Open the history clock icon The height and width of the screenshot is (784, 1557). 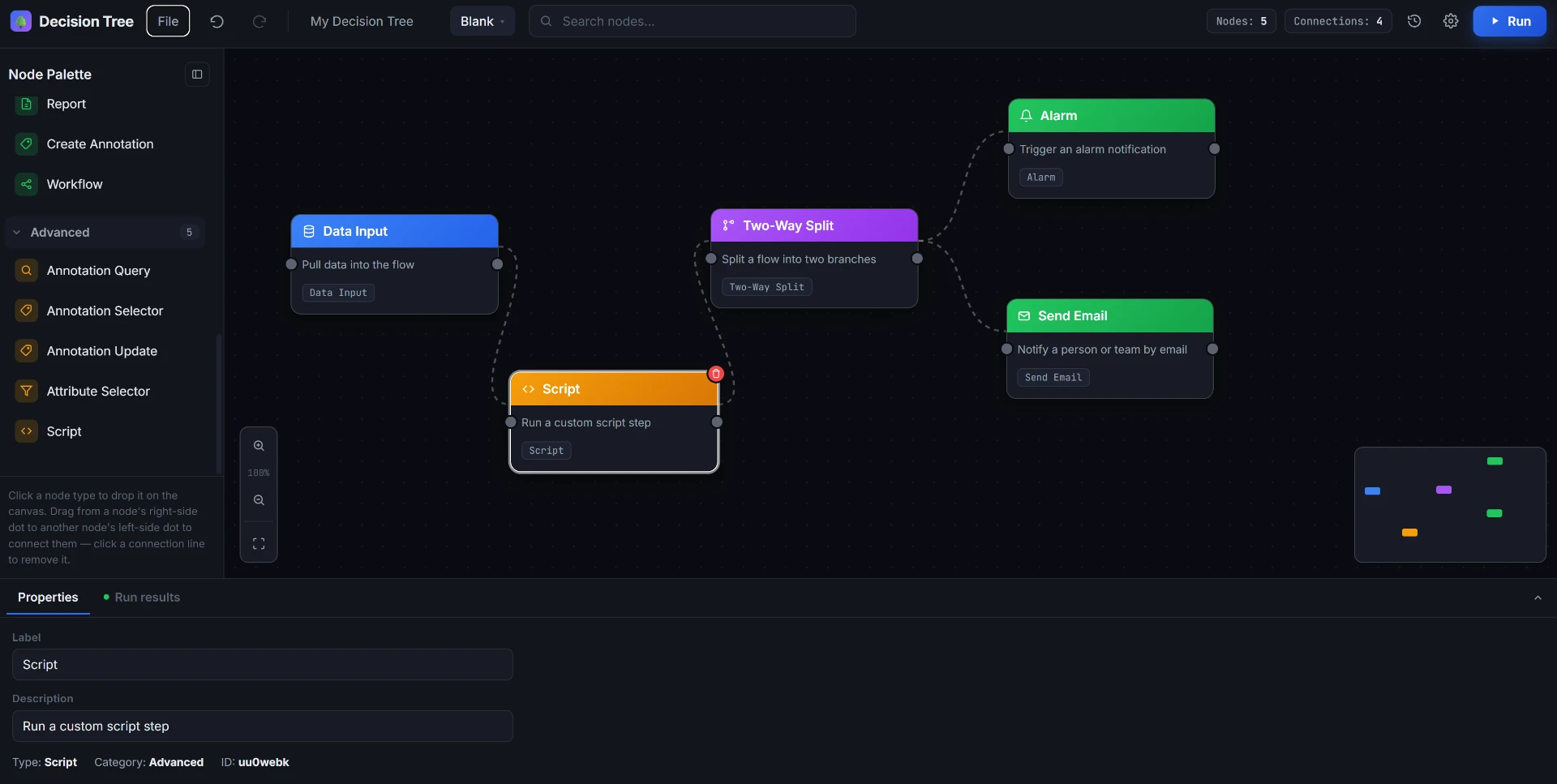click(x=1414, y=21)
